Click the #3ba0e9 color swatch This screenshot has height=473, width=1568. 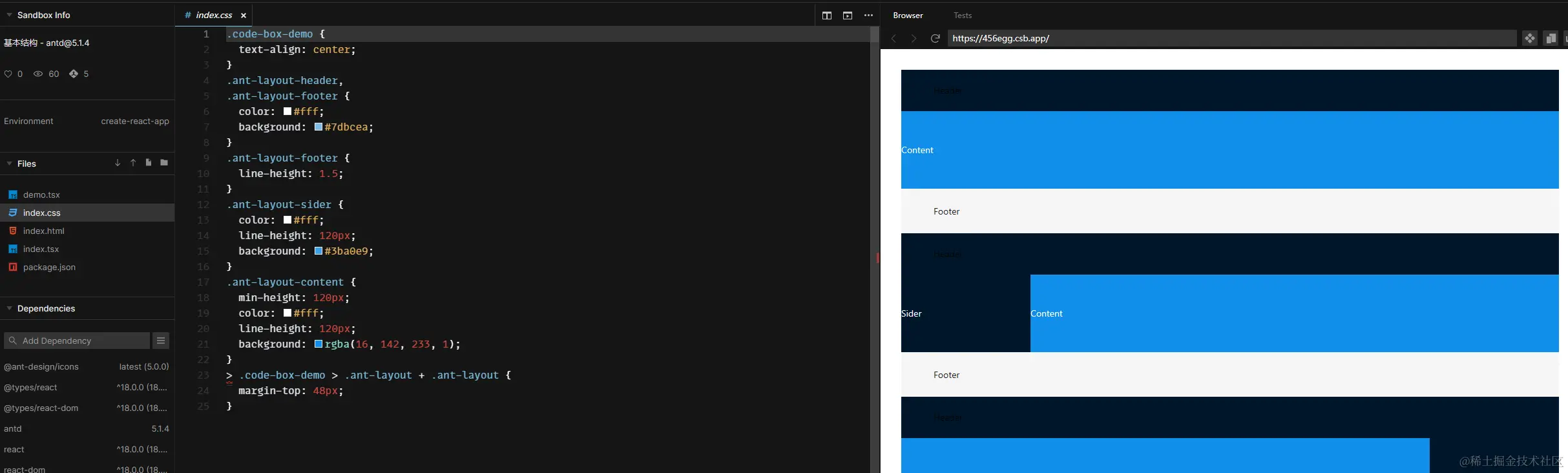pyautogui.click(x=319, y=251)
